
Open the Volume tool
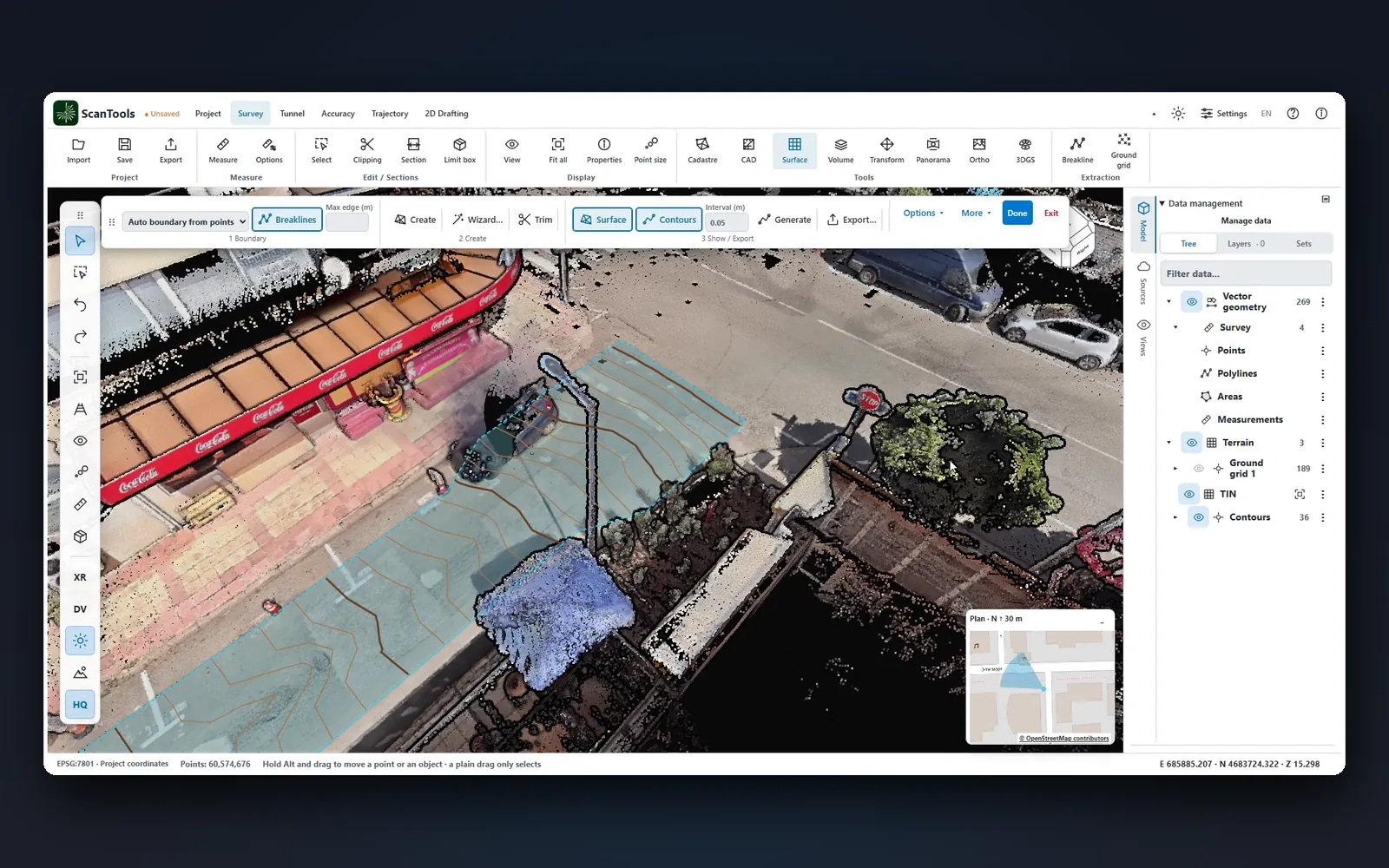click(840, 150)
